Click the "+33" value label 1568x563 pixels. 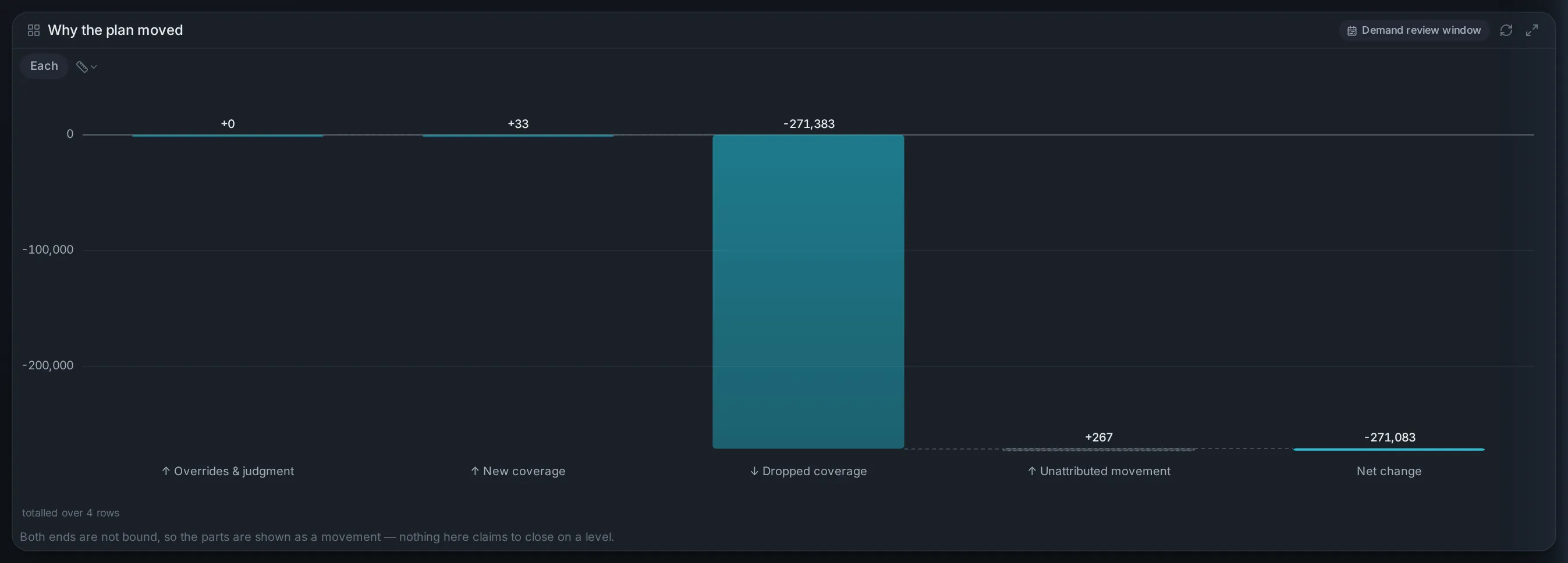pos(518,124)
